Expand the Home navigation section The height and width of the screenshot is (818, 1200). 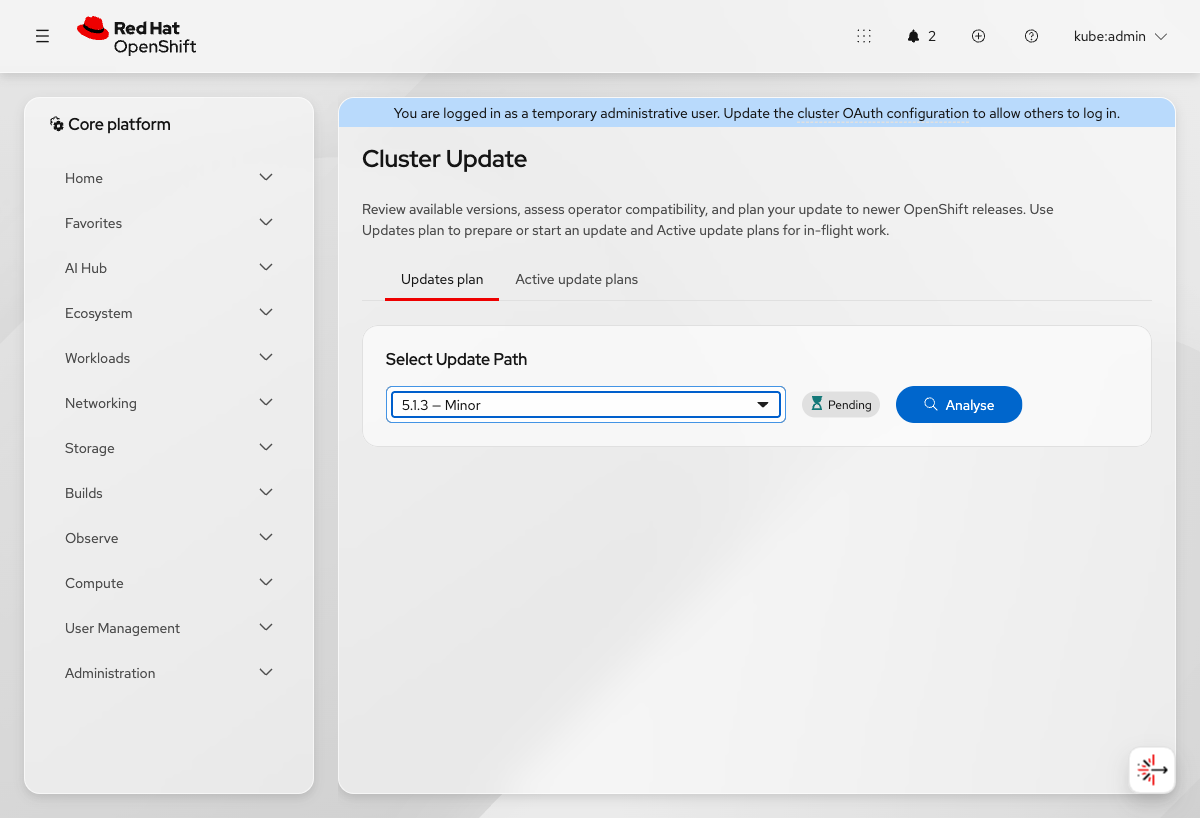(169, 178)
